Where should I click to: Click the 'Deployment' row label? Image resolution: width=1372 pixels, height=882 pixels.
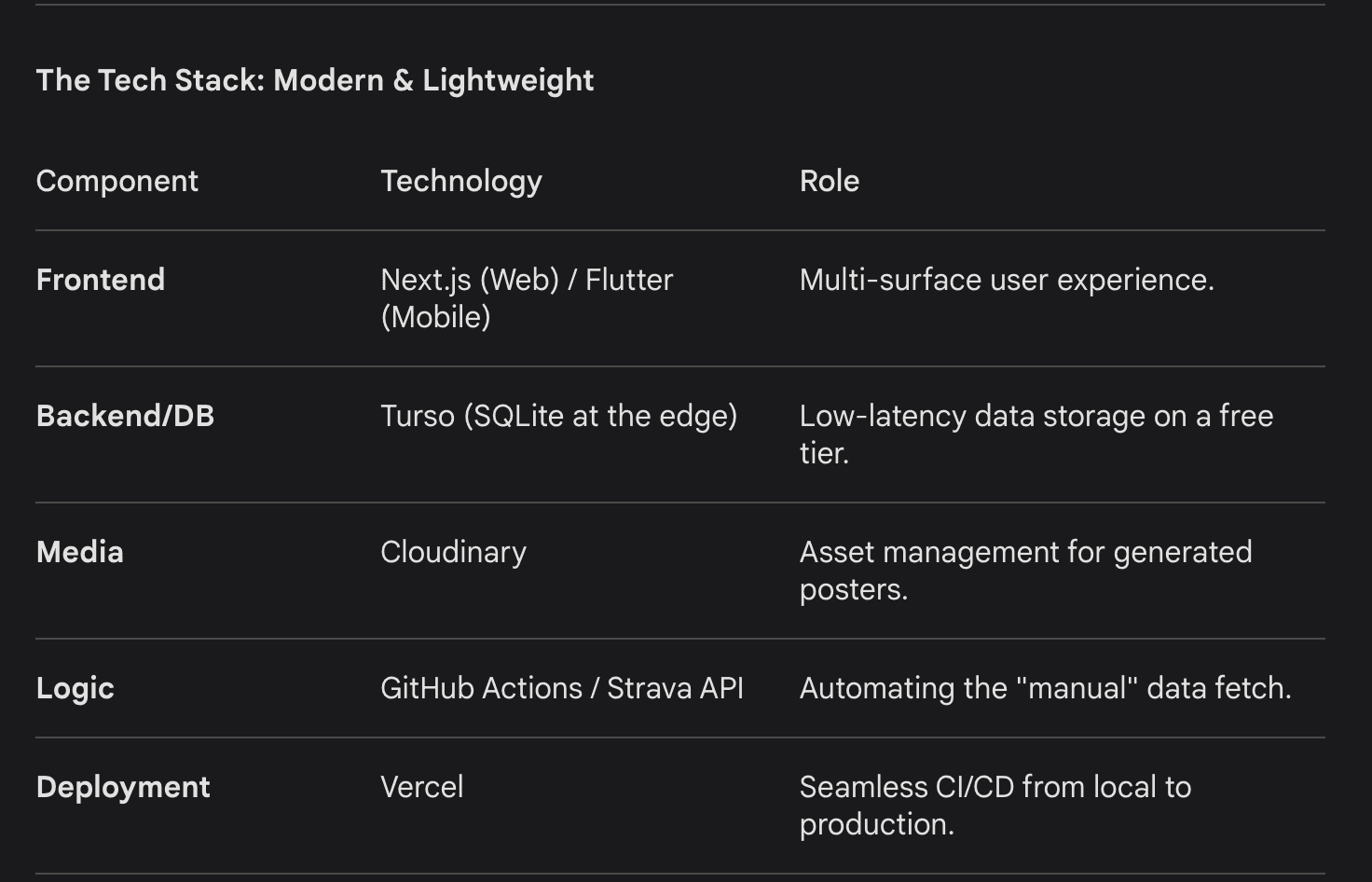[x=123, y=787]
